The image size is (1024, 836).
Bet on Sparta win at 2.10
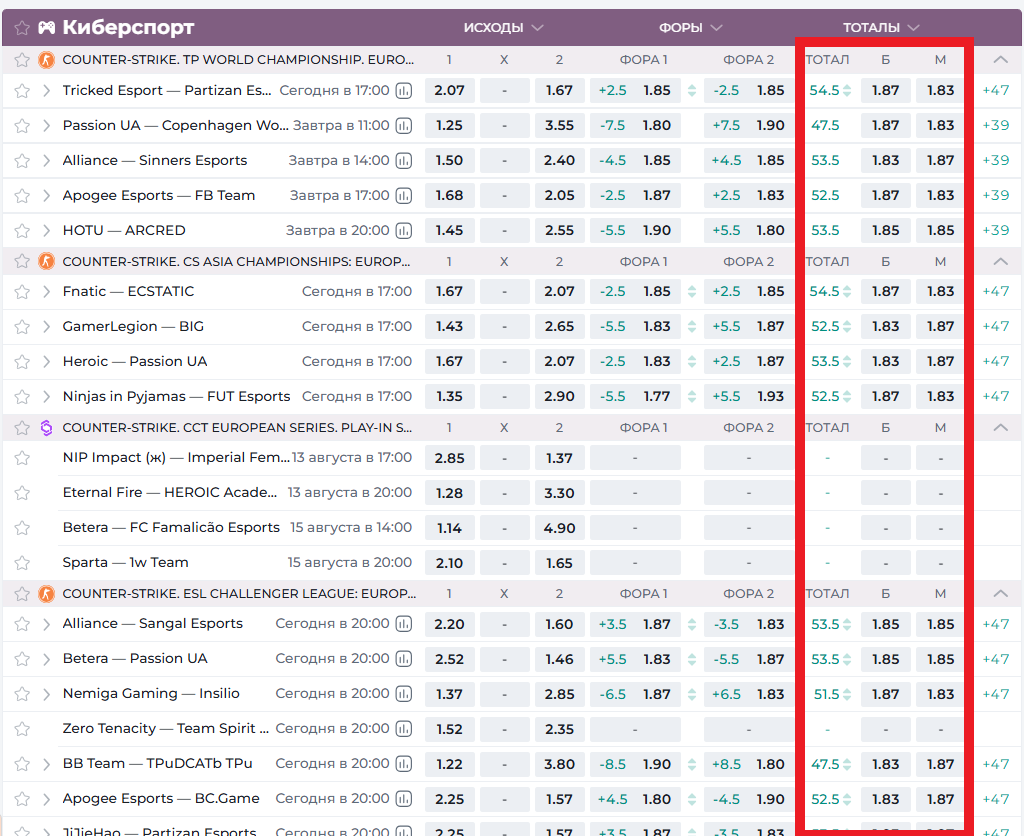tap(449, 562)
